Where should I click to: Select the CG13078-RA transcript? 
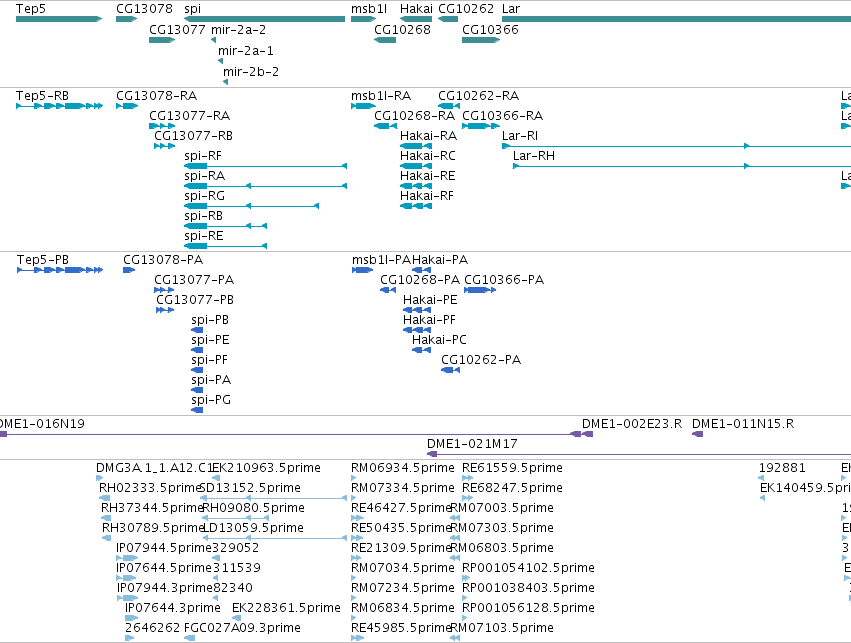(x=127, y=106)
